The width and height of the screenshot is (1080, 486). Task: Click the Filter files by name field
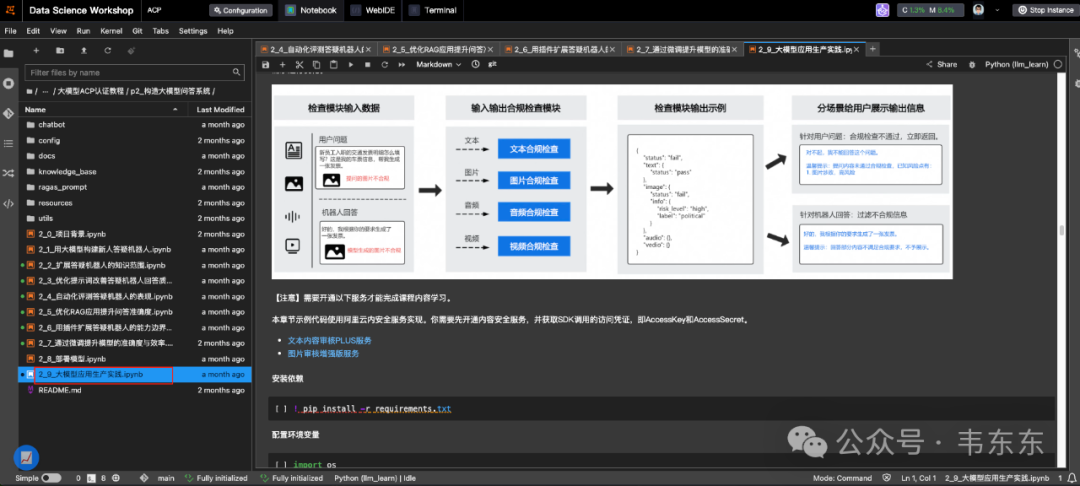134,72
